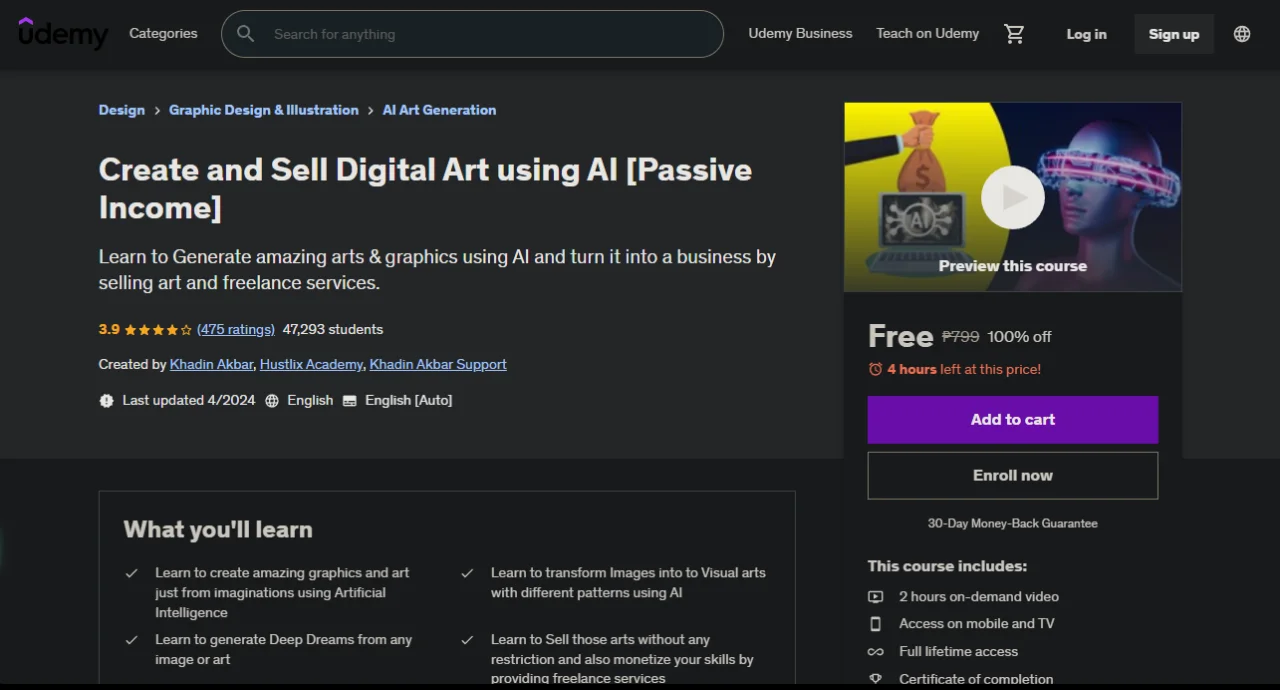Open the language globe icon
1280x690 pixels.
1242,34
